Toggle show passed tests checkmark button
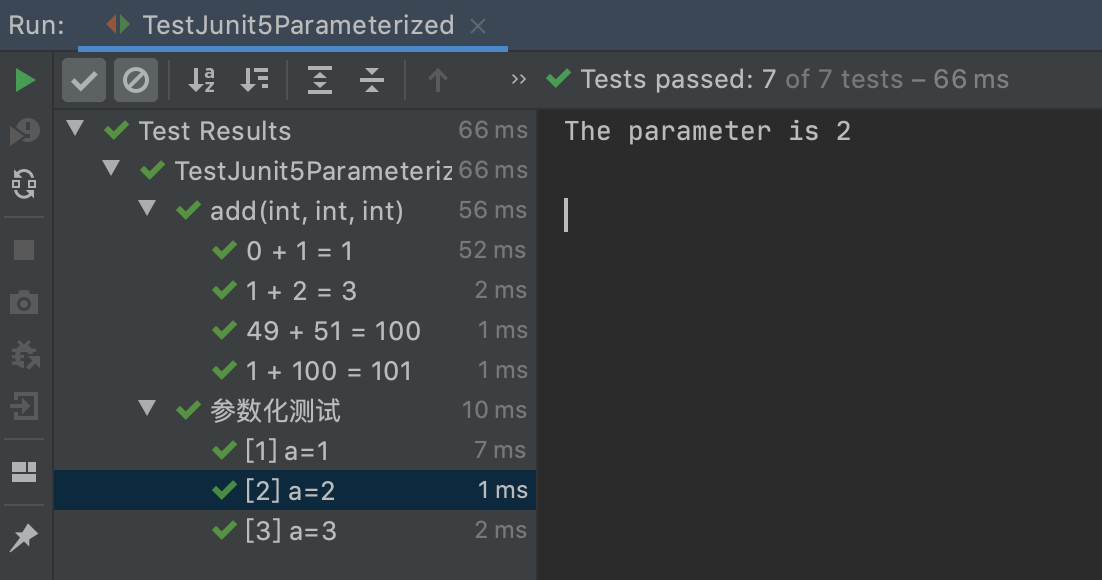The image size is (1102, 580). point(84,80)
